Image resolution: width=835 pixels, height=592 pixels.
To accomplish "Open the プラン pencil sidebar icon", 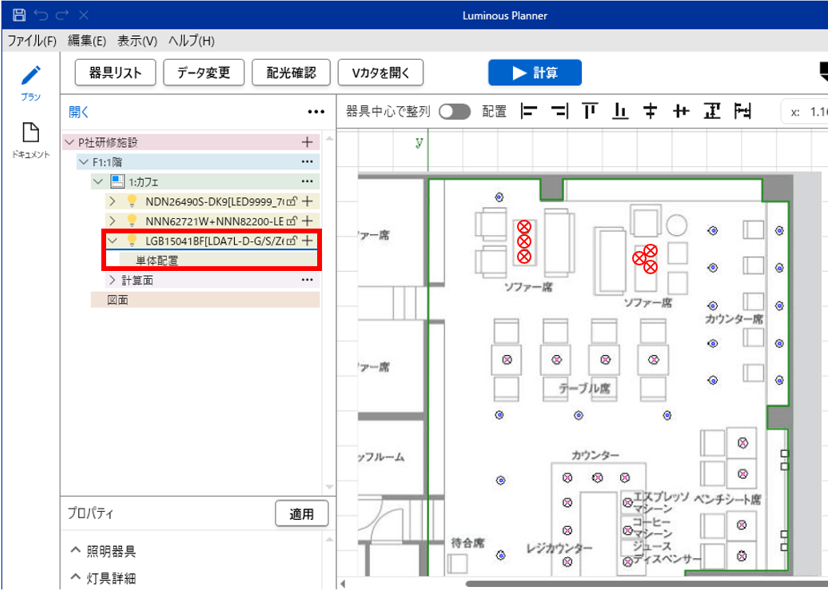I will pos(30,77).
